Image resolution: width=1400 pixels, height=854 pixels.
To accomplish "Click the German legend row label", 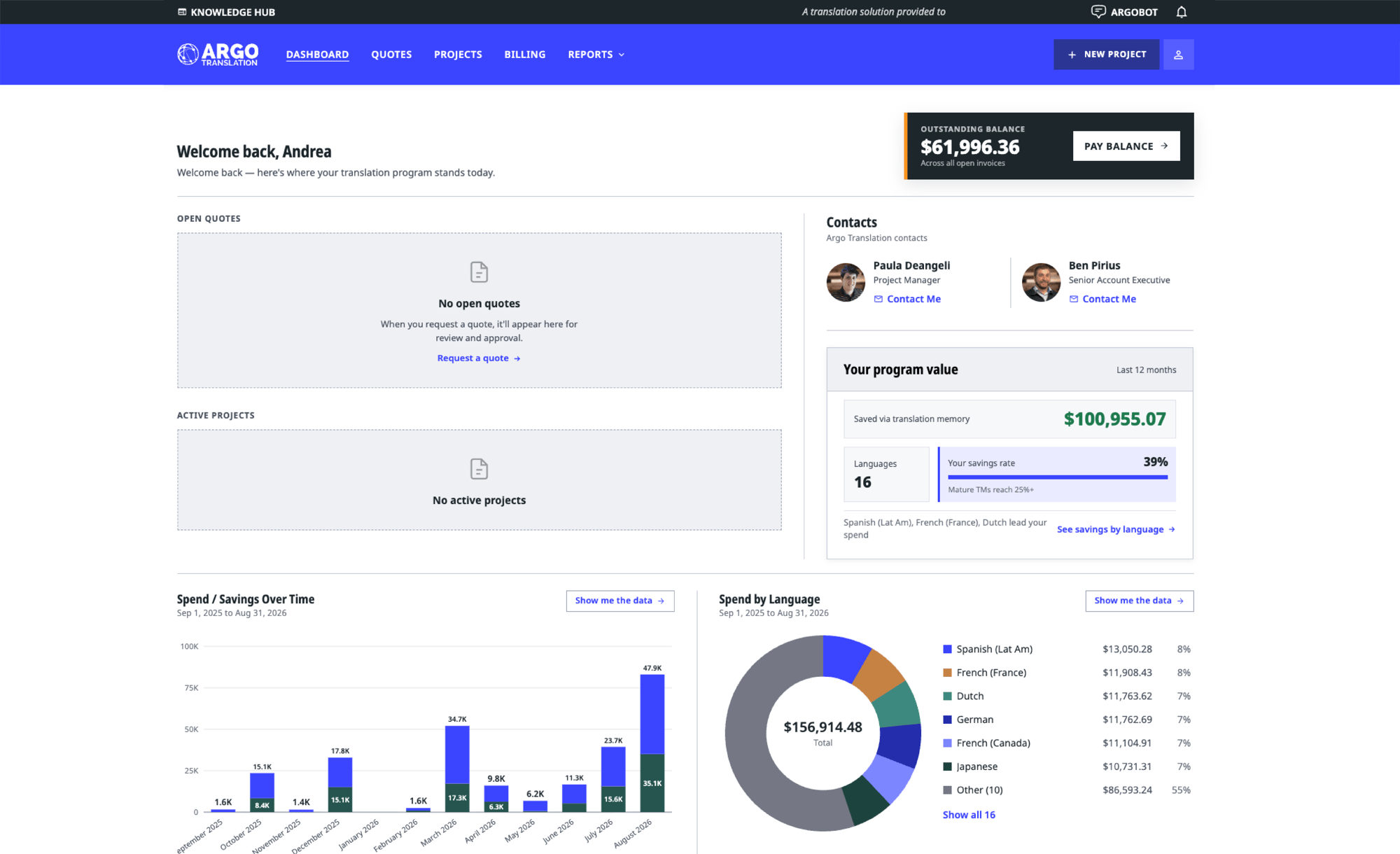I will [974, 720].
